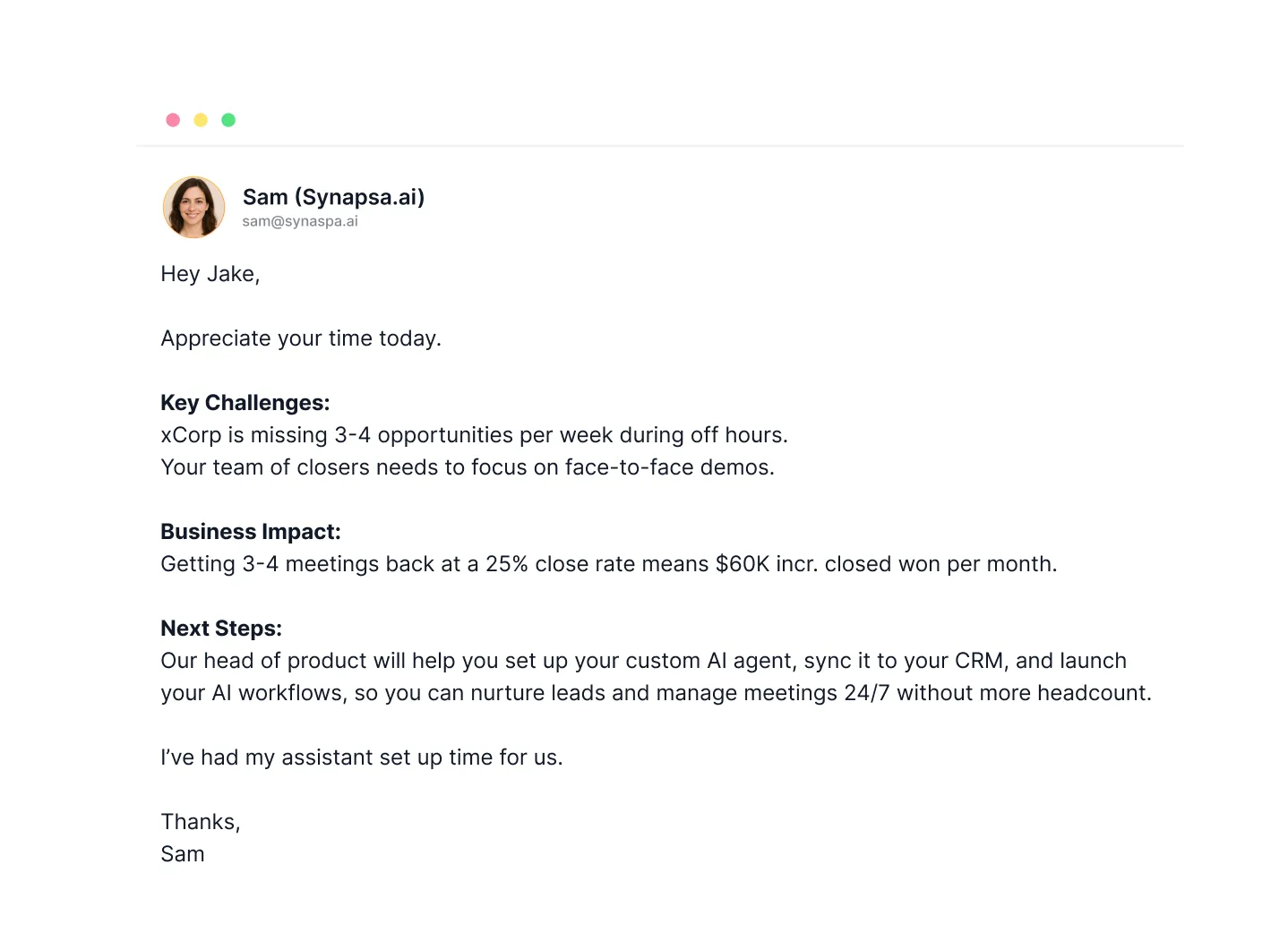Click the red close window dot

173,120
